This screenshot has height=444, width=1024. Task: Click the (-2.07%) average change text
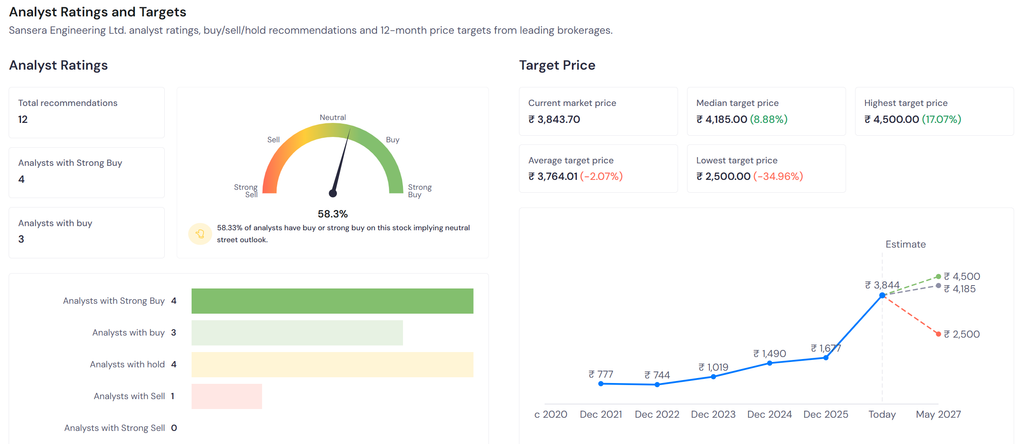click(601, 176)
